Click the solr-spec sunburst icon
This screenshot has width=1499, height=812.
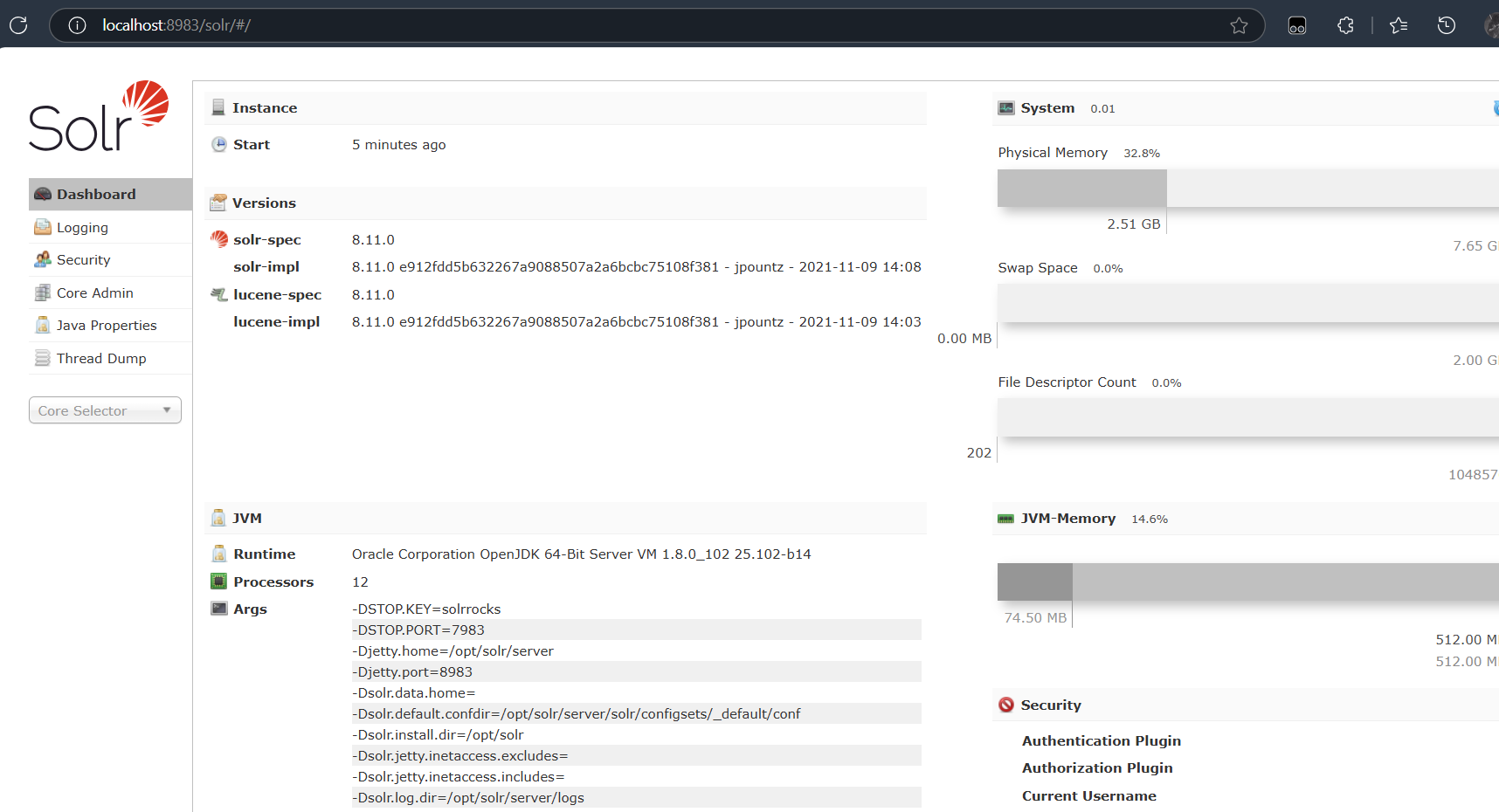tap(219, 239)
